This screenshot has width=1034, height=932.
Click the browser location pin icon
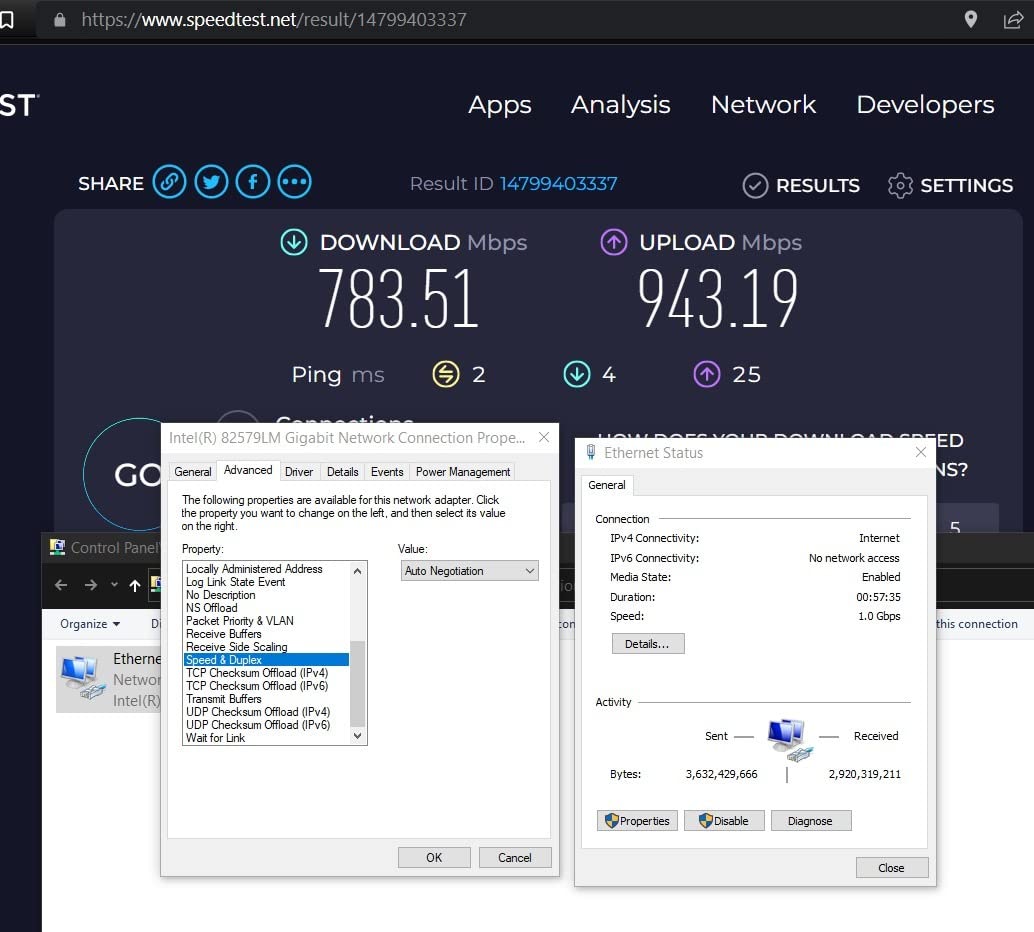pos(971,19)
